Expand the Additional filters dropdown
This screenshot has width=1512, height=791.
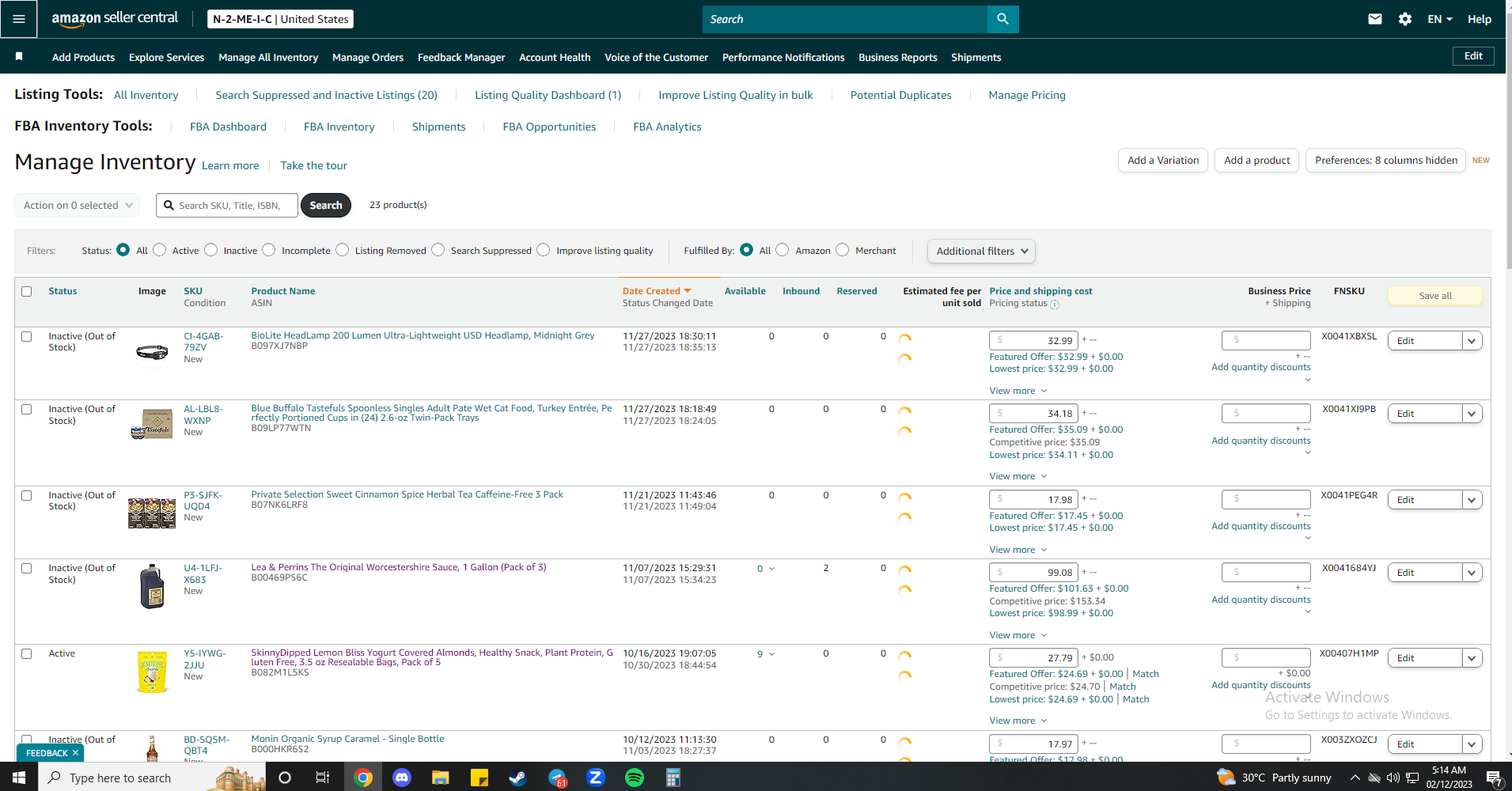pyautogui.click(x=981, y=251)
